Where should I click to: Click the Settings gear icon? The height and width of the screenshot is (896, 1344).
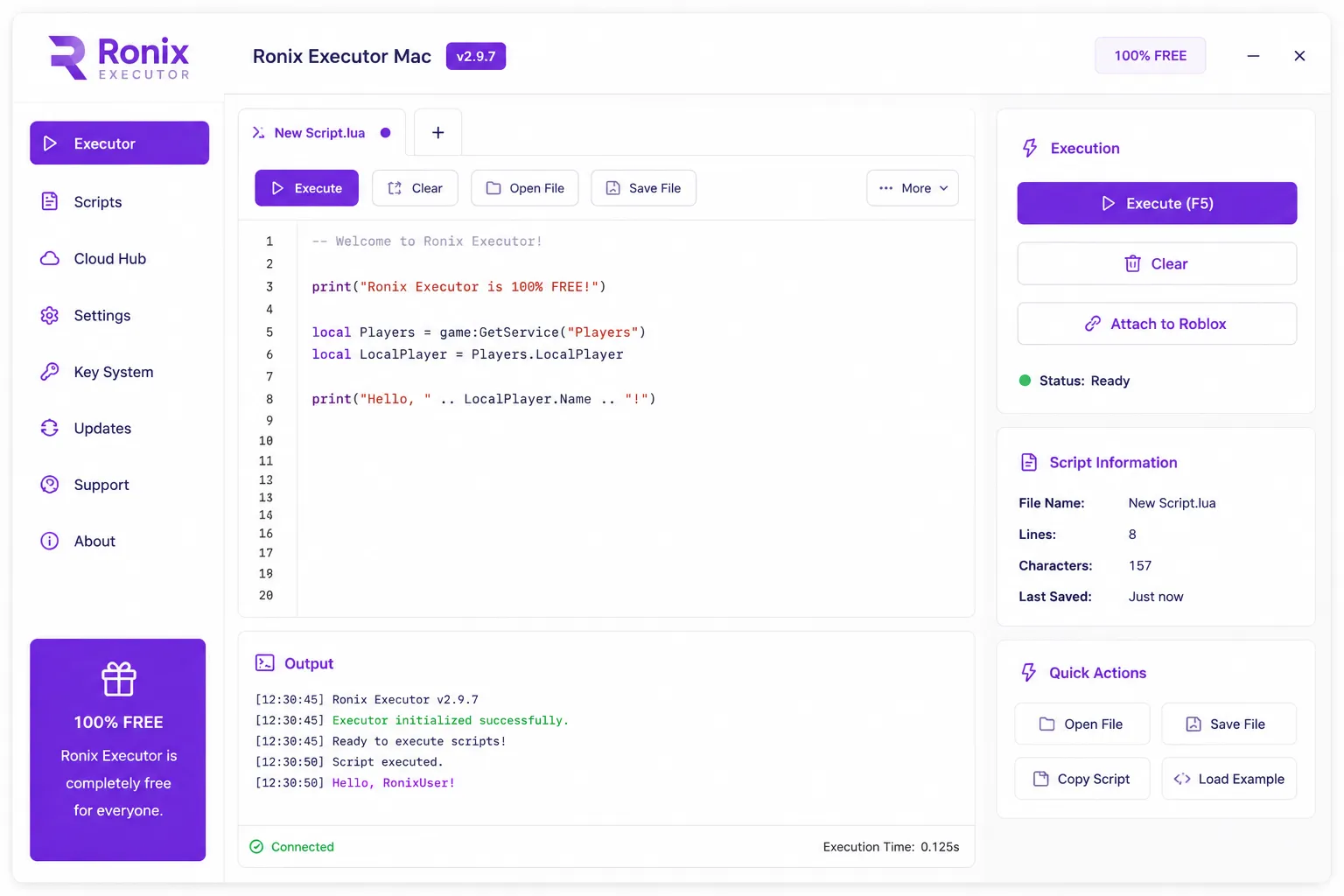pos(50,315)
